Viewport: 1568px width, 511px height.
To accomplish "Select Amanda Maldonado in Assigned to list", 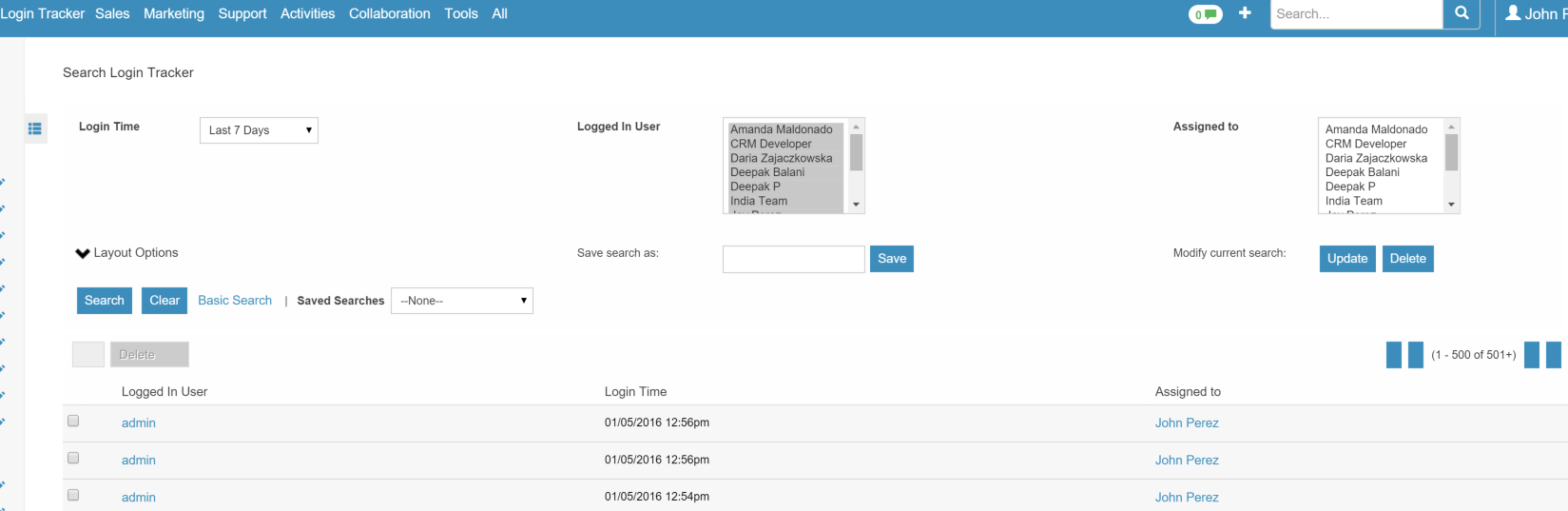I will pyautogui.click(x=1381, y=129).
